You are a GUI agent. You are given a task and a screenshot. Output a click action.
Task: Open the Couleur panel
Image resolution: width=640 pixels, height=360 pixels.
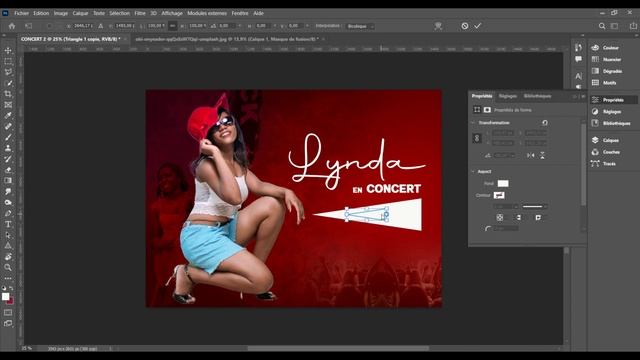606,48
